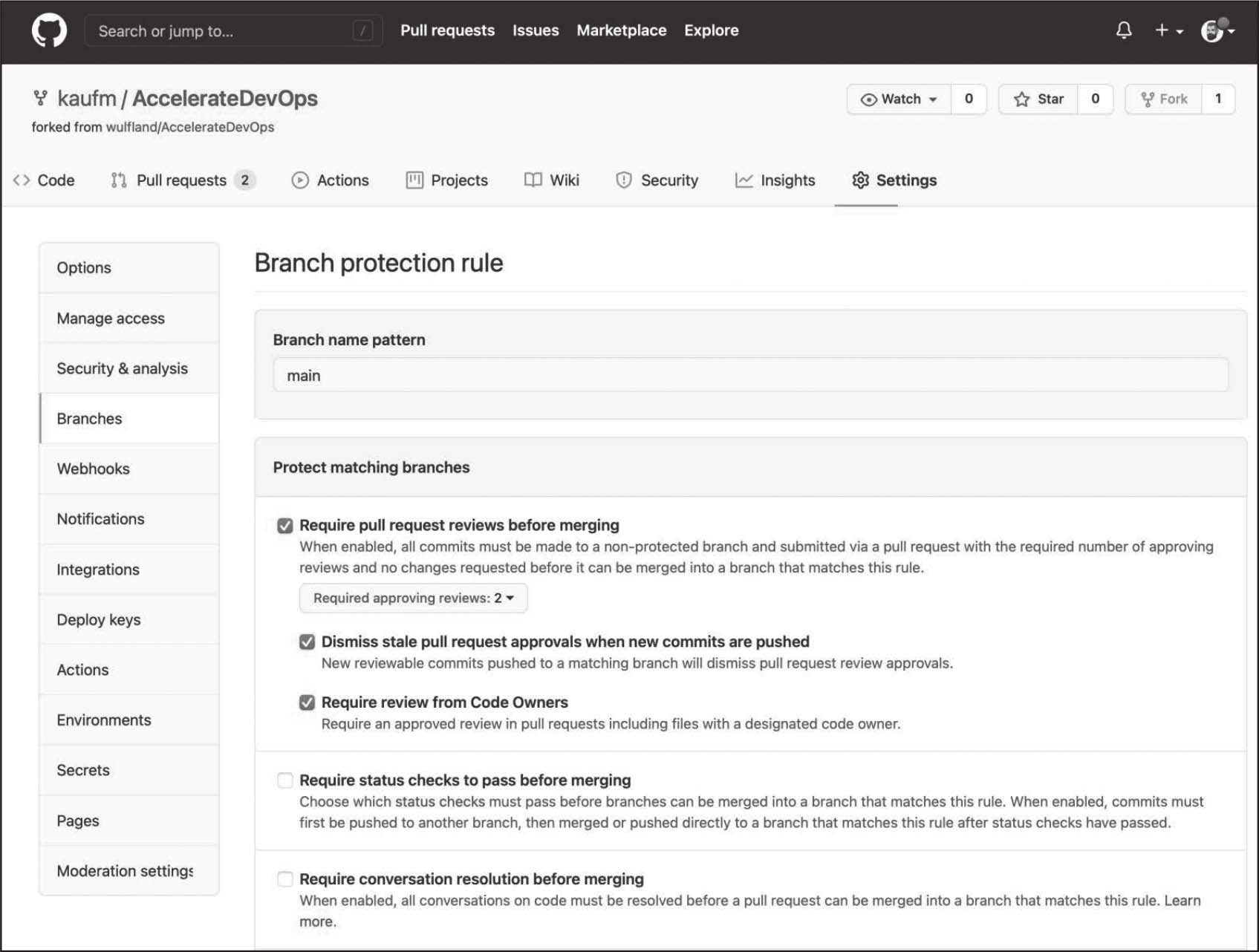This screenshot has width=1259, height=952.
Task: Open the user avatar menu
Action: [1216, 30]
